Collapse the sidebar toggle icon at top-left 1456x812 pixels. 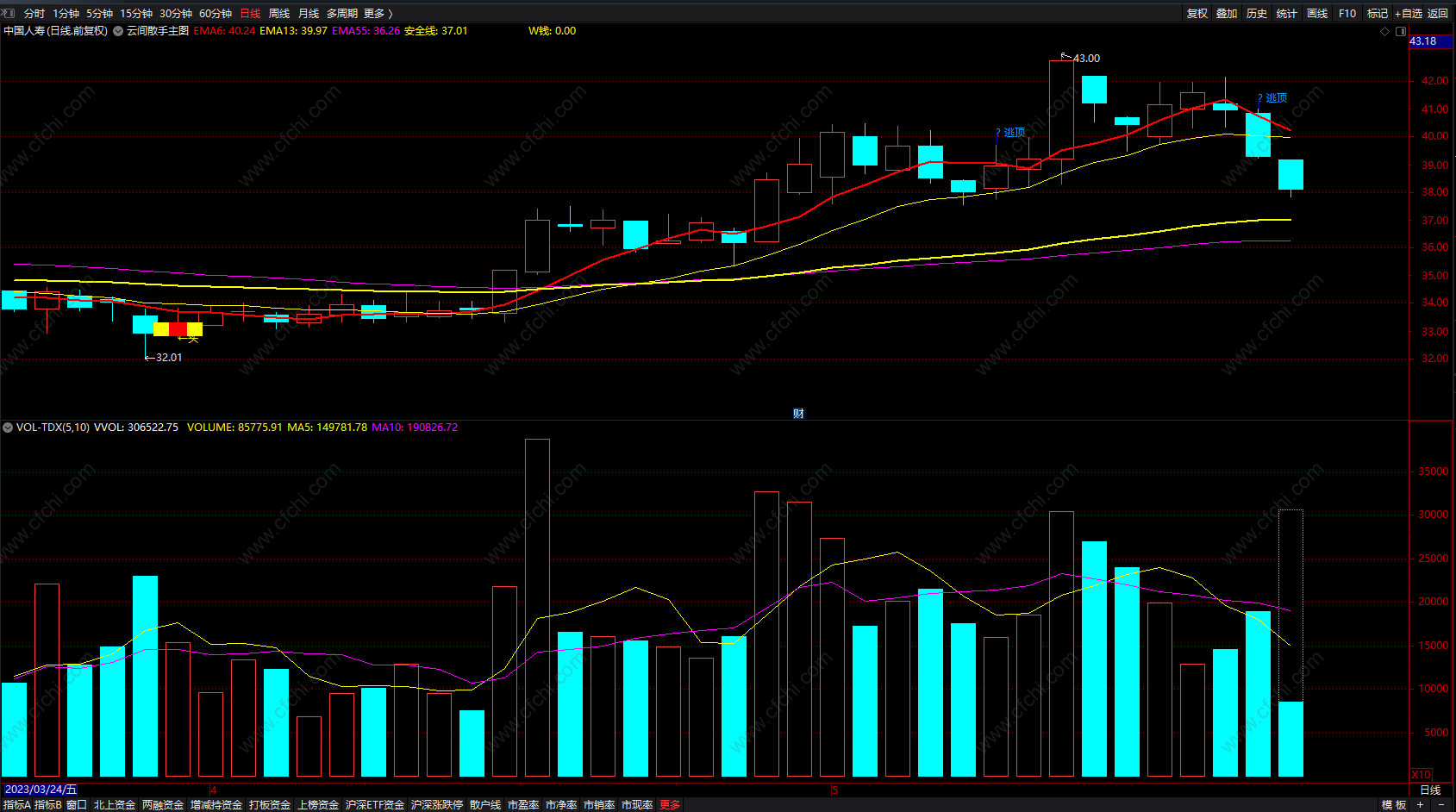[9, 13]
